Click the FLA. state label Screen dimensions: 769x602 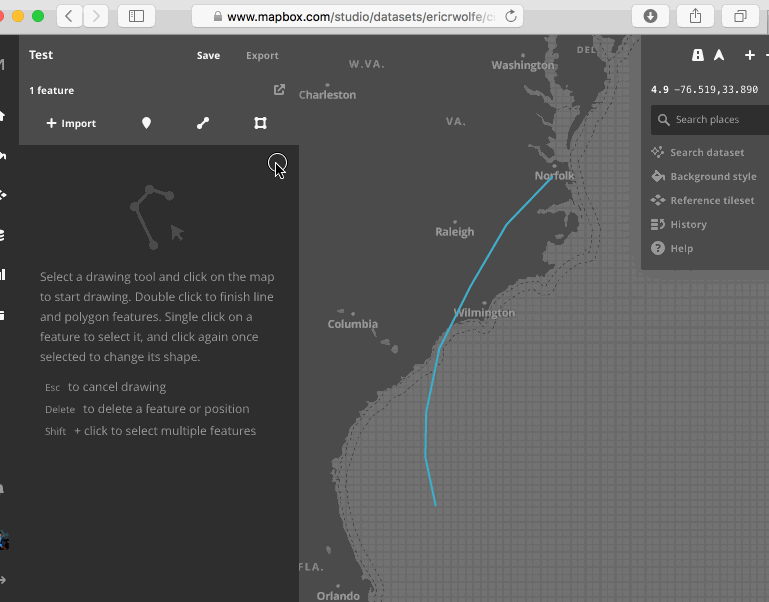(311, 567)
